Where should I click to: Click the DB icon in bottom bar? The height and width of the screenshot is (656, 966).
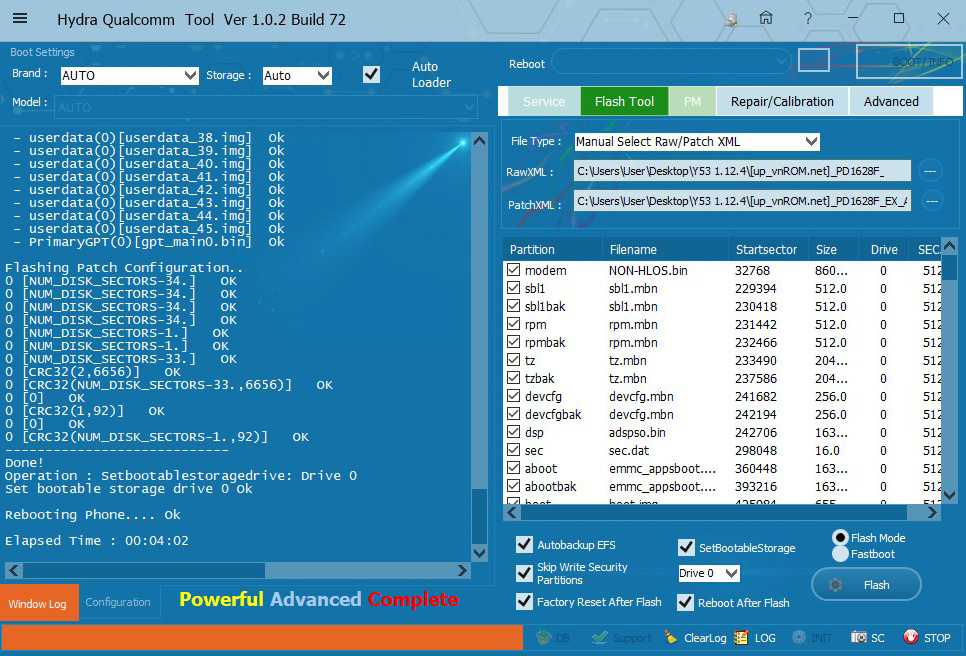(543, 638)
